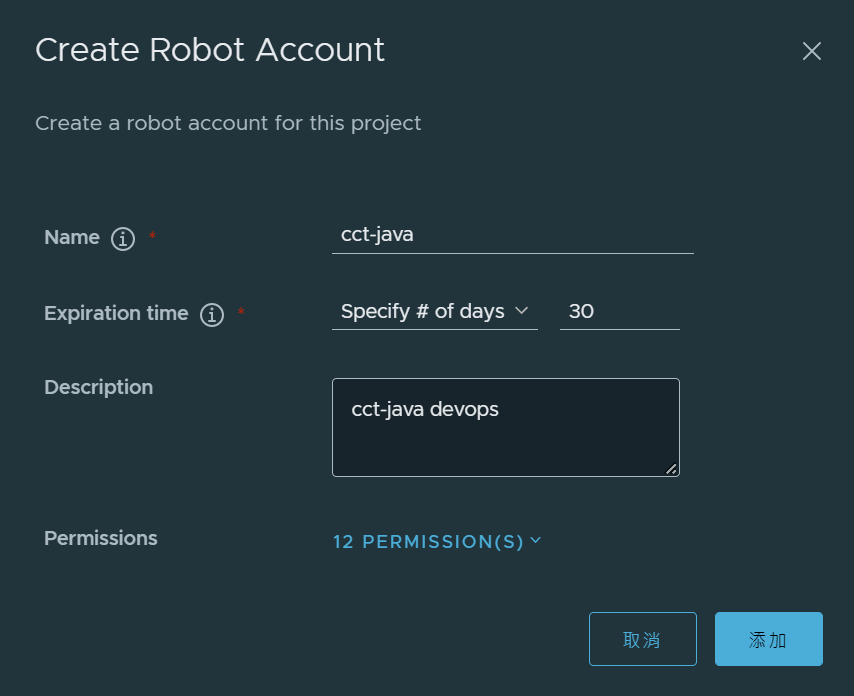Click the Description box resize handle
Viewport: 854px width, 696px height.
click(x=671, y=468)
